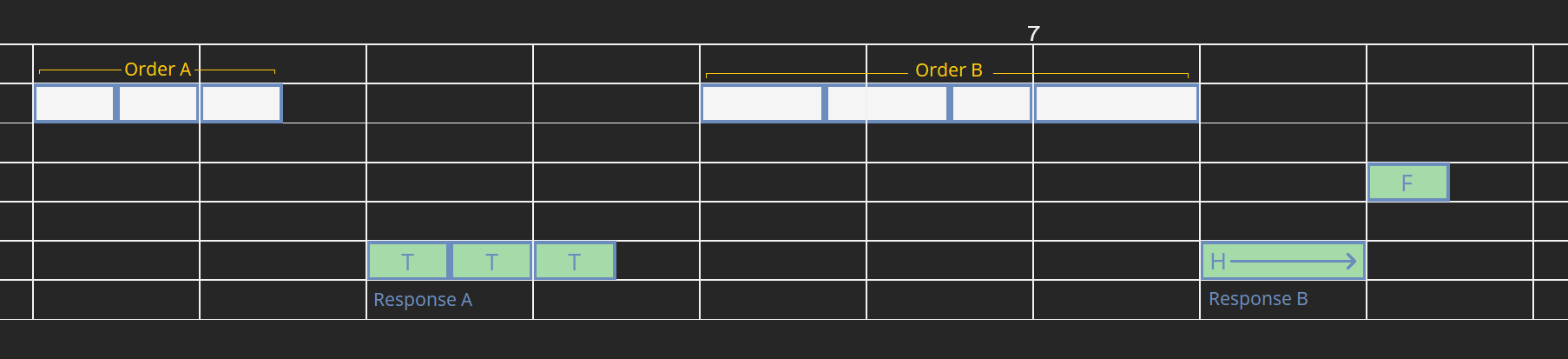
Task: Click the Response A label
Action: tap(423, 300)
